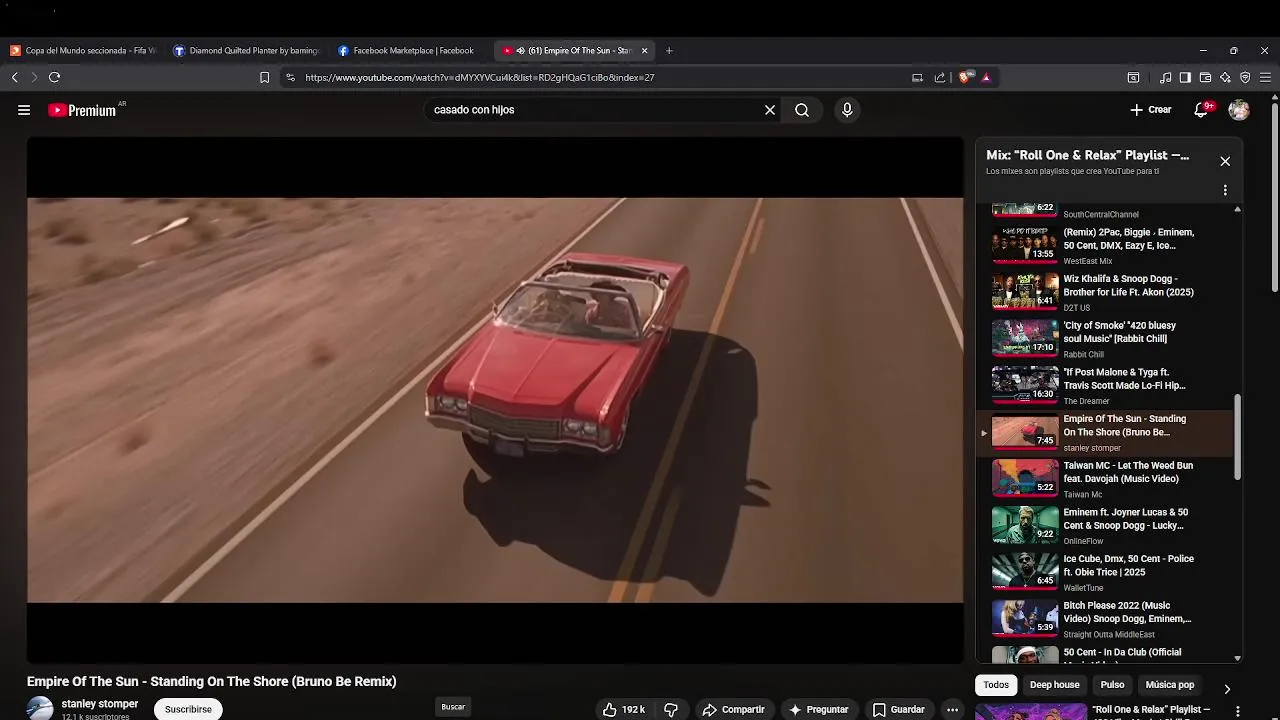The image size is (1280, 720).
Task: Switch to Facebook Marketplace tab
Action: coord(410,50)
